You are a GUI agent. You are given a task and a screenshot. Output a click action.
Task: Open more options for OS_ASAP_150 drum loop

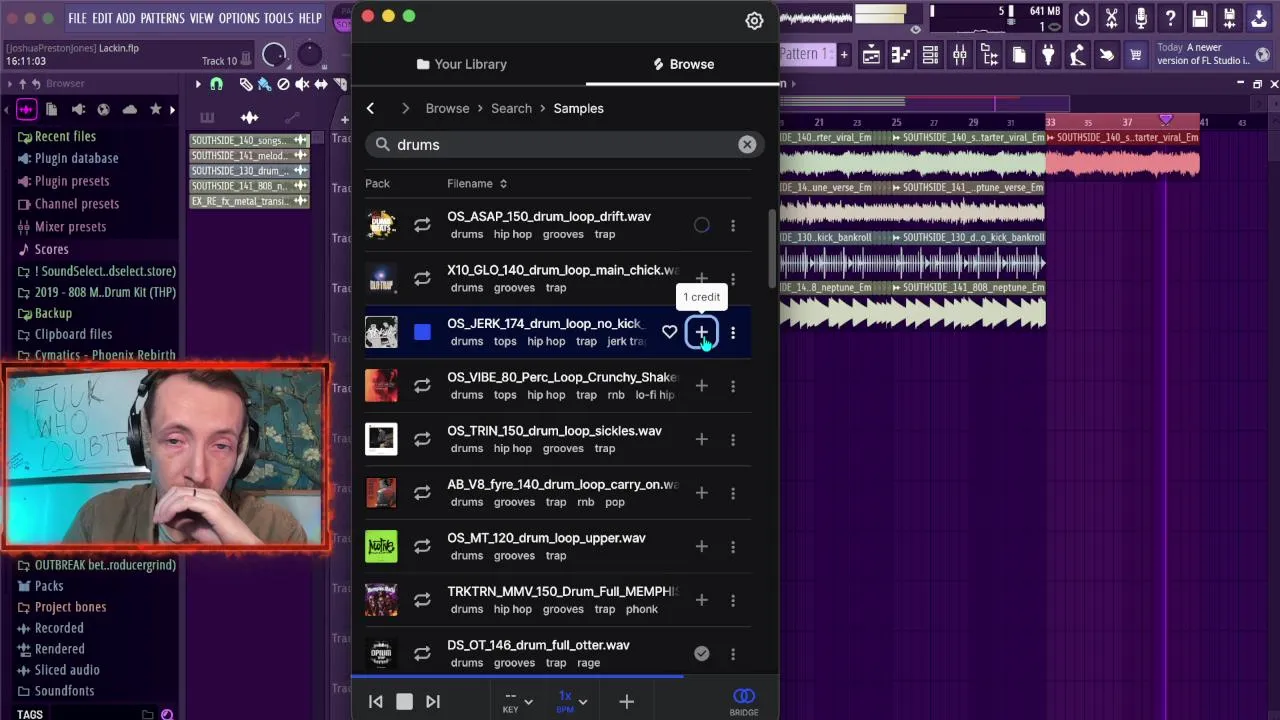(x=733, y=225)
